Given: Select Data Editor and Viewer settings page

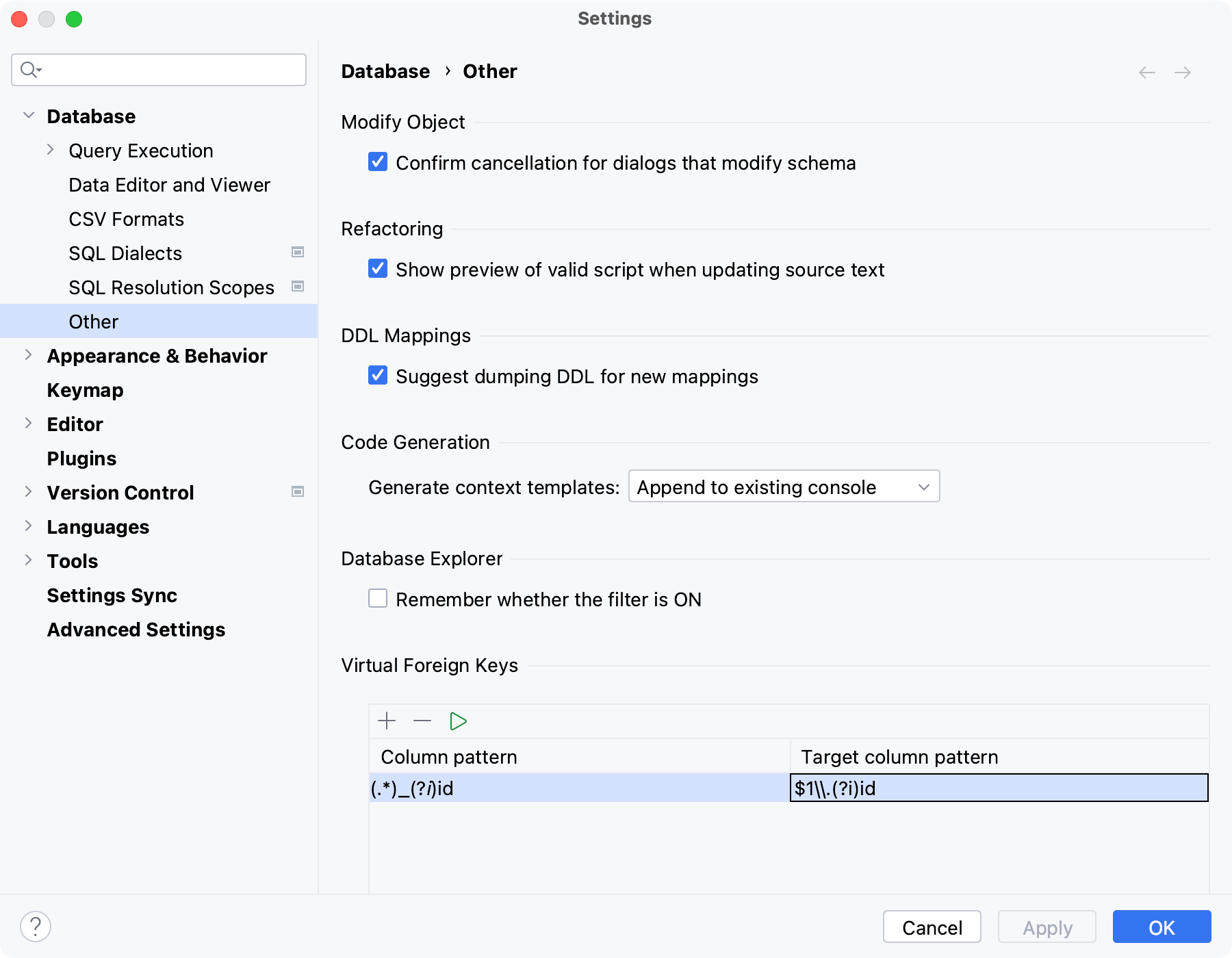Looking at the screenshot, I should [169, 185].
